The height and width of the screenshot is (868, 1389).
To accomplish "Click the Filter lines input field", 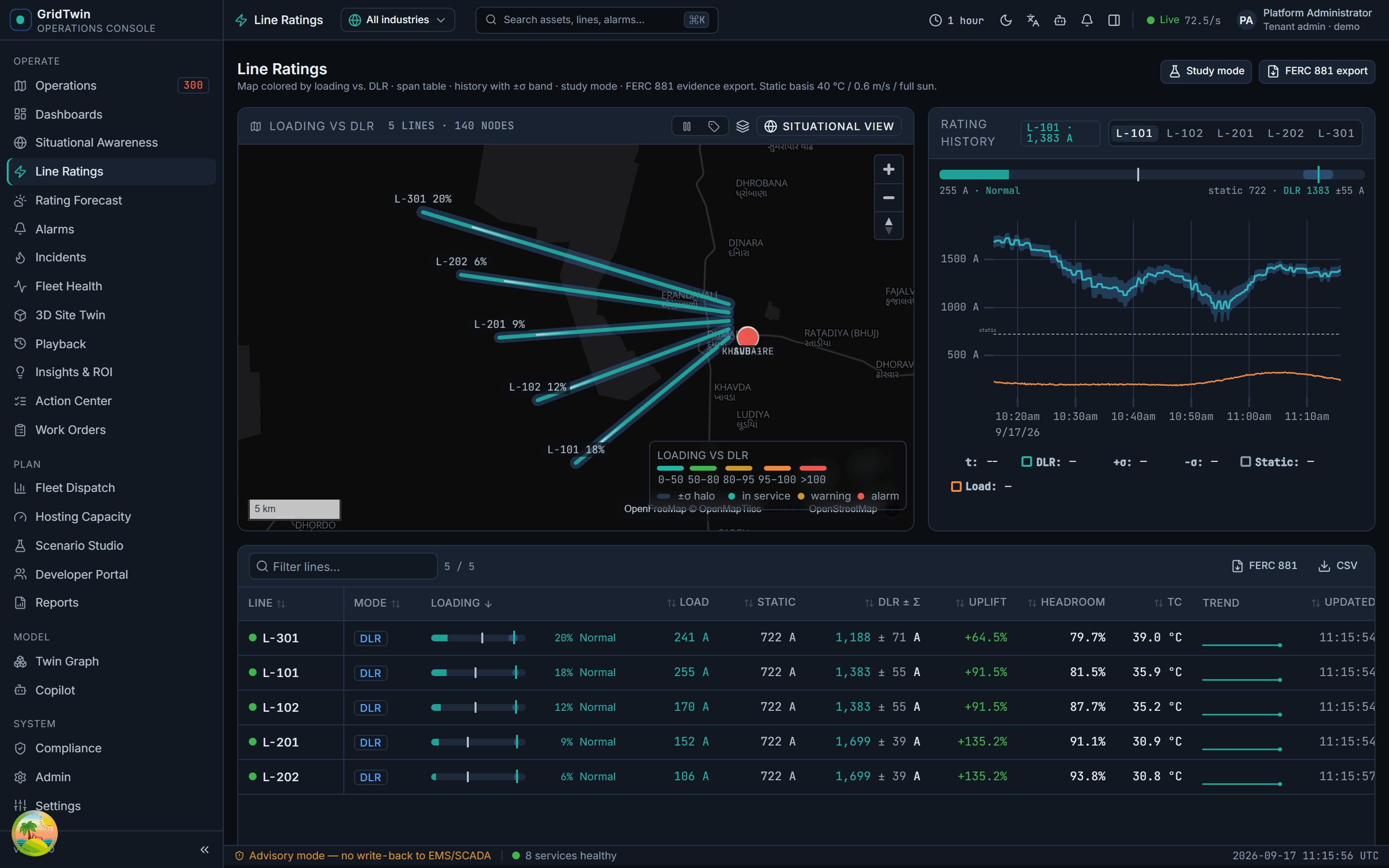I will 343,567.
